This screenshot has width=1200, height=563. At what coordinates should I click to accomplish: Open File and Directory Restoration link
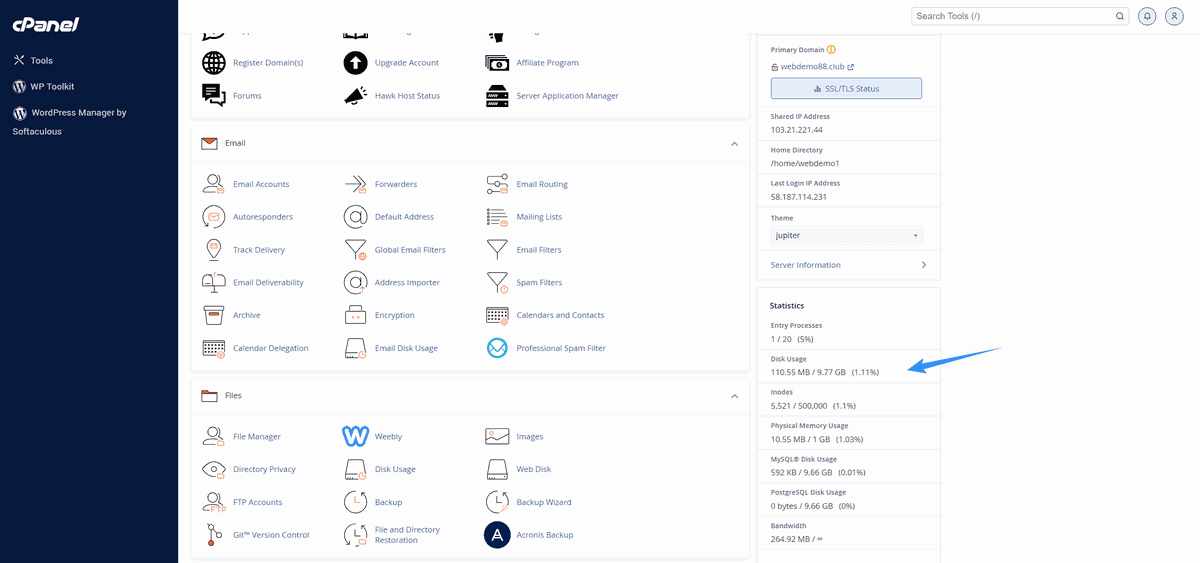coord(407,535)
